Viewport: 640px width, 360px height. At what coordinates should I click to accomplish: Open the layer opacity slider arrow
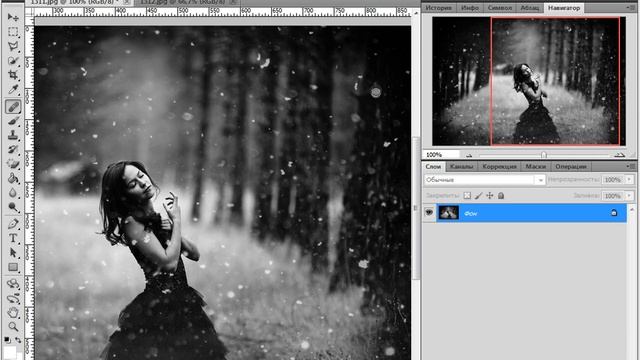[629, 180]
